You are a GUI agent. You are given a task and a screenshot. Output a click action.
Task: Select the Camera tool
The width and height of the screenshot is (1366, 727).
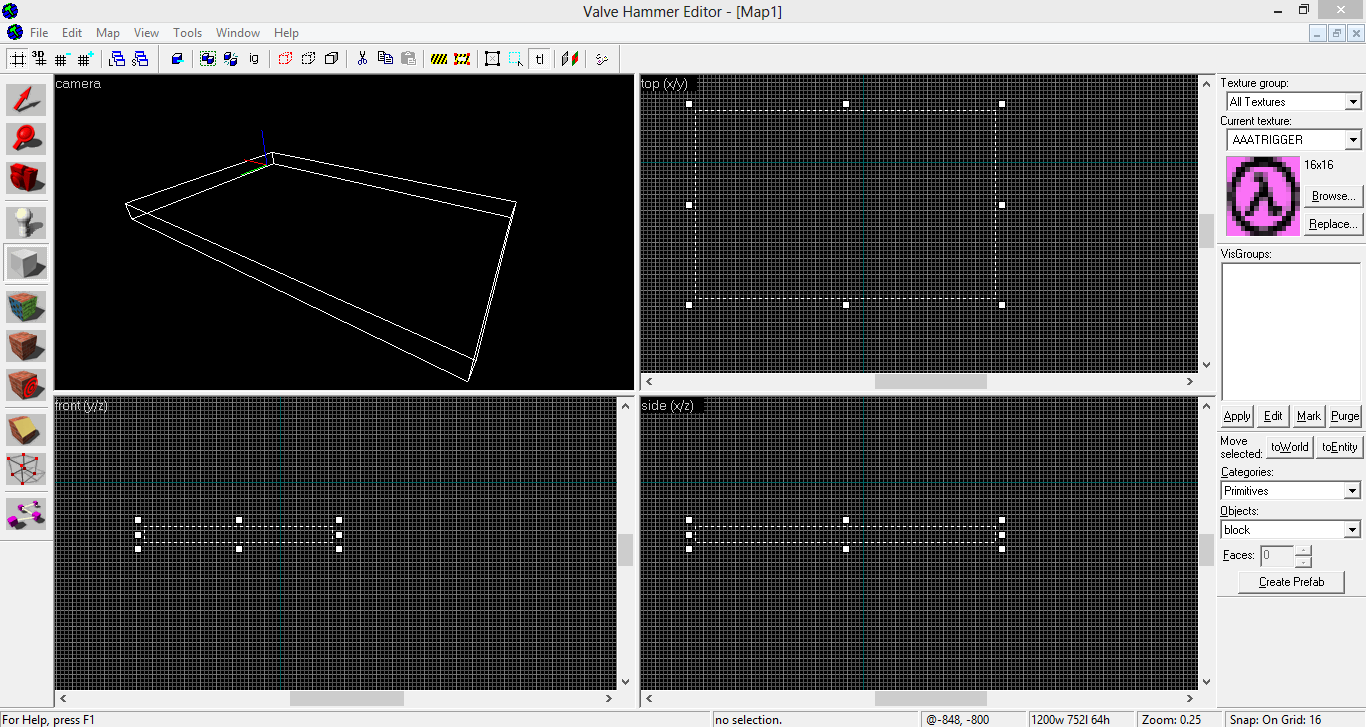point(27,177)
